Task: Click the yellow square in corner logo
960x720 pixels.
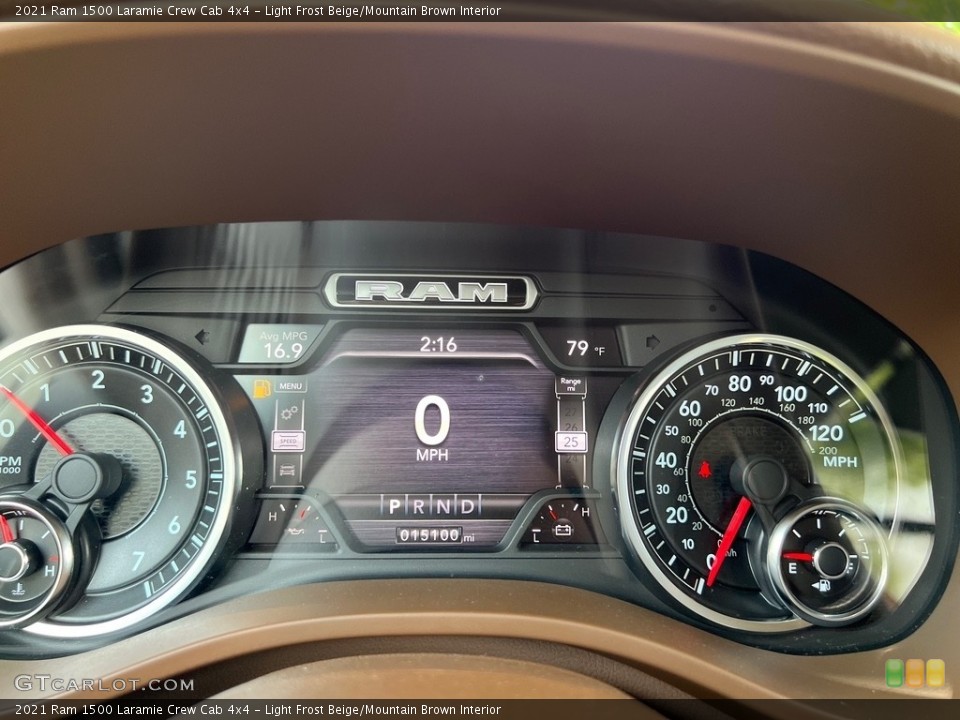Action: [936, 673]
